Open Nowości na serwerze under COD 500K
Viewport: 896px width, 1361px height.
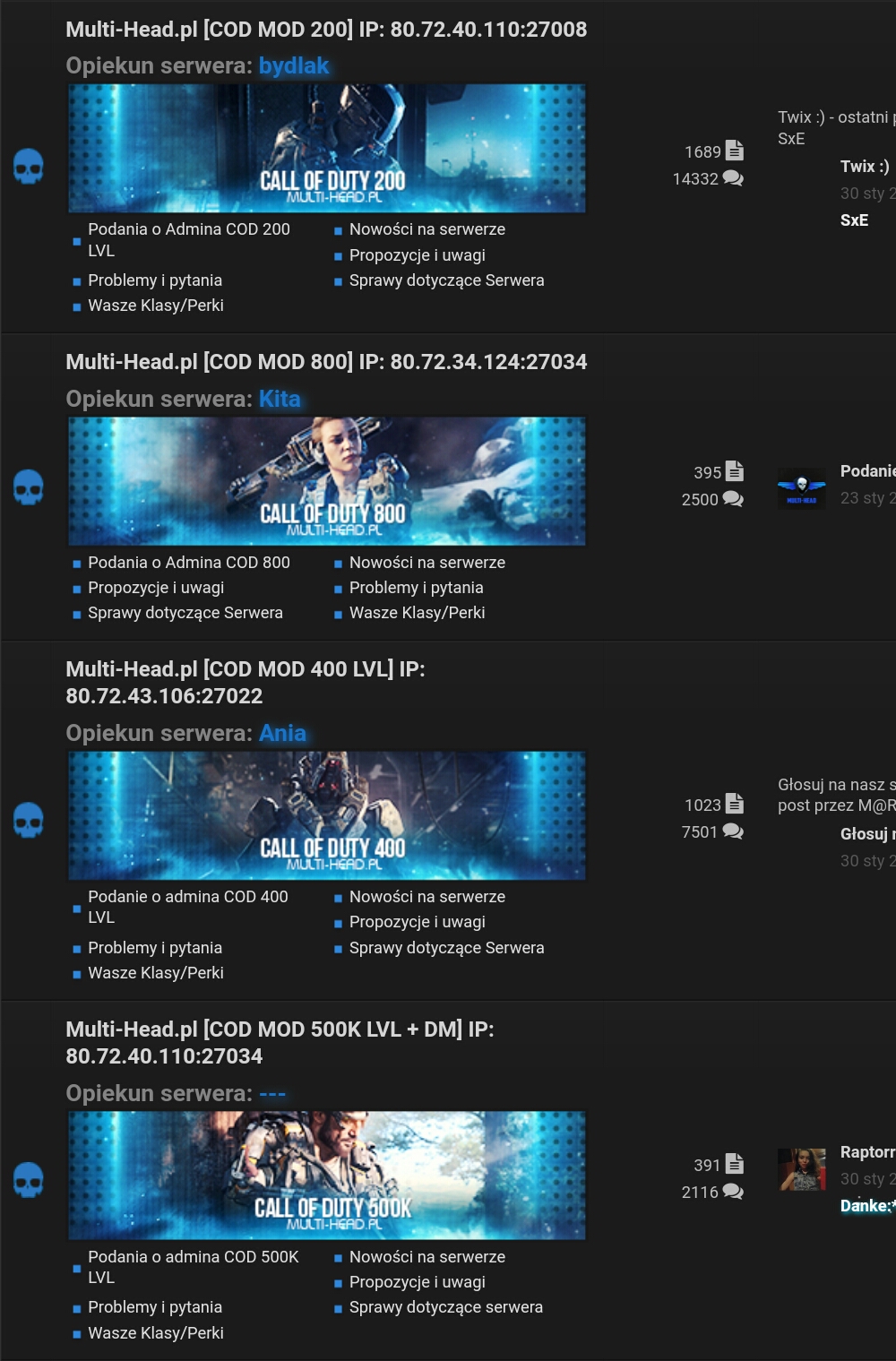pyautogui.click(x=426, y=1257)
